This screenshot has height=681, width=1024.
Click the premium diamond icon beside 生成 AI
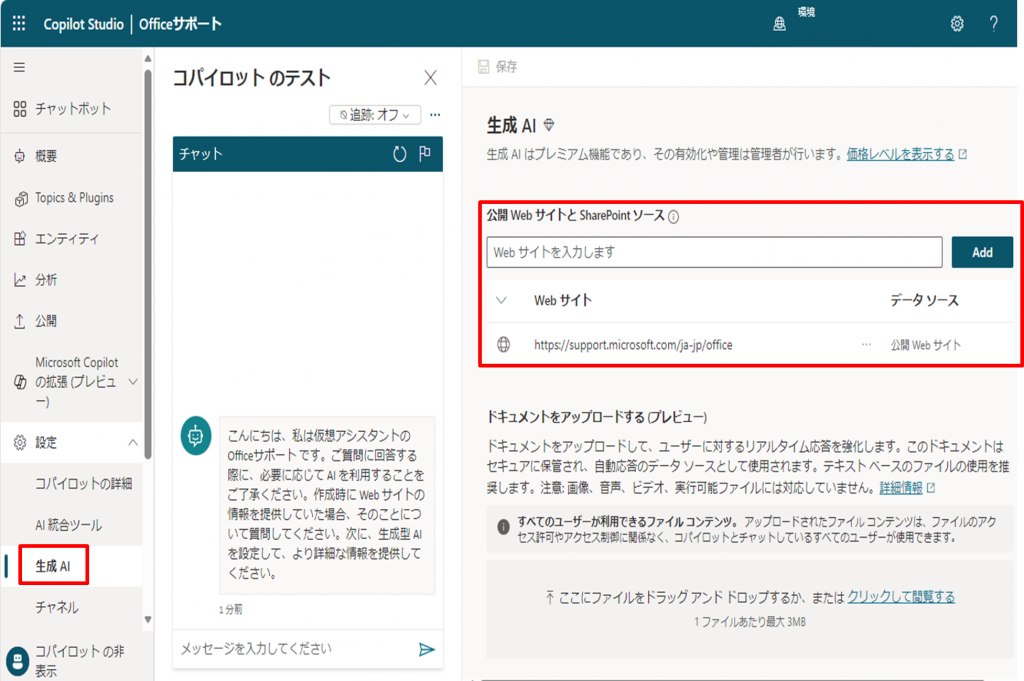click(549, 124)
